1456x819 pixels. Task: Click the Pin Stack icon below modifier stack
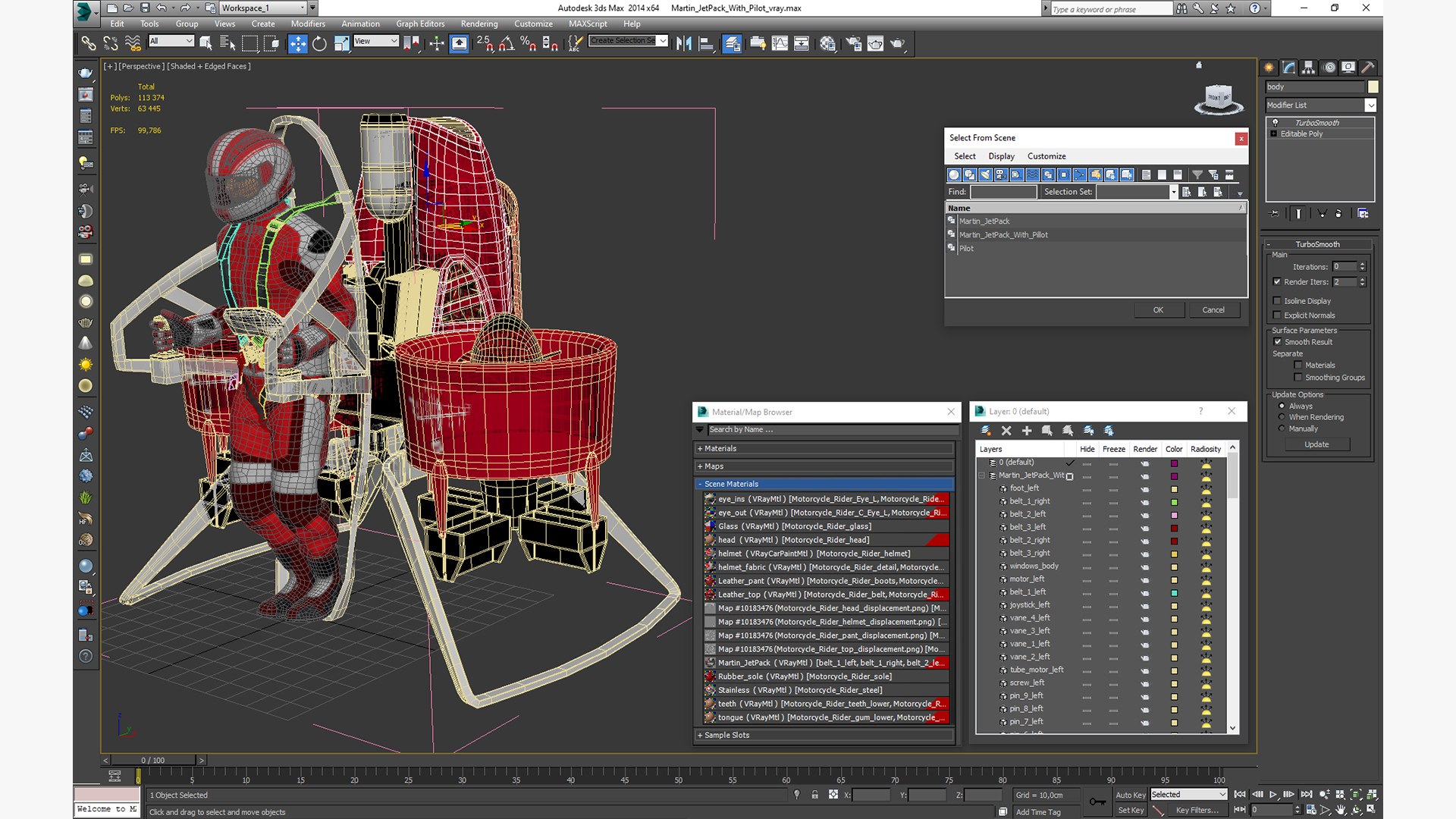[x=1274, y=214]
